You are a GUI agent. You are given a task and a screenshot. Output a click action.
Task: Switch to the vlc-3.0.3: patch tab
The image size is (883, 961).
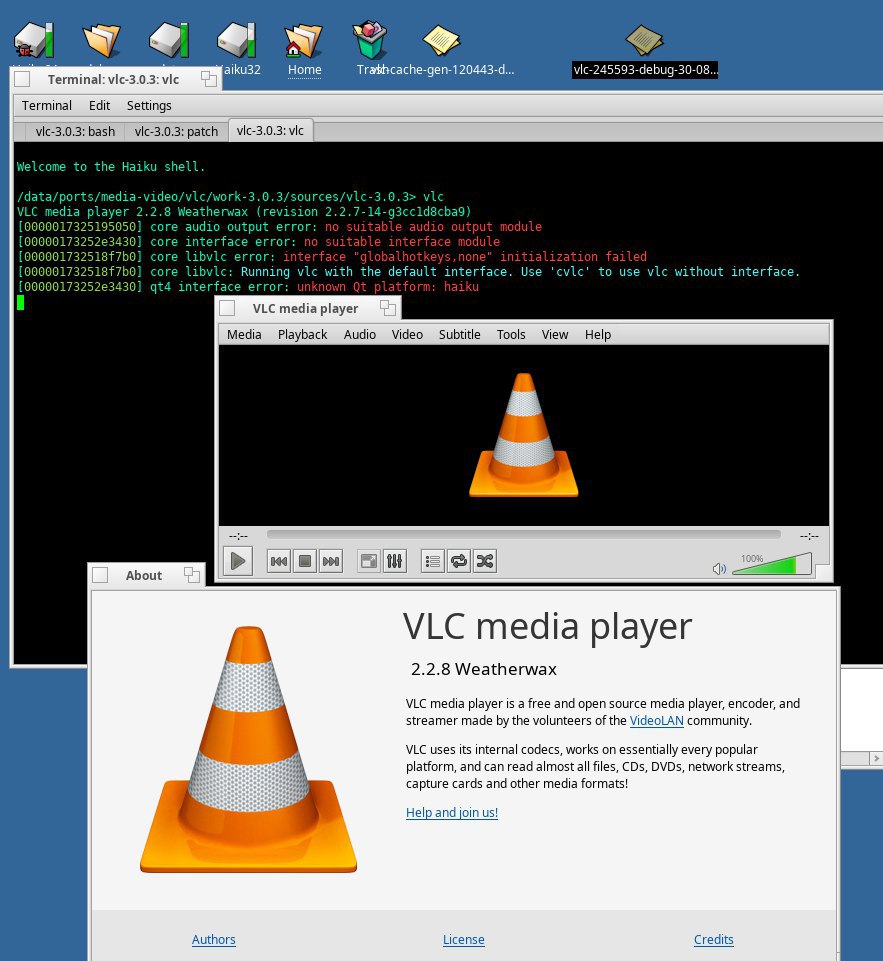(x=176, y=131)
